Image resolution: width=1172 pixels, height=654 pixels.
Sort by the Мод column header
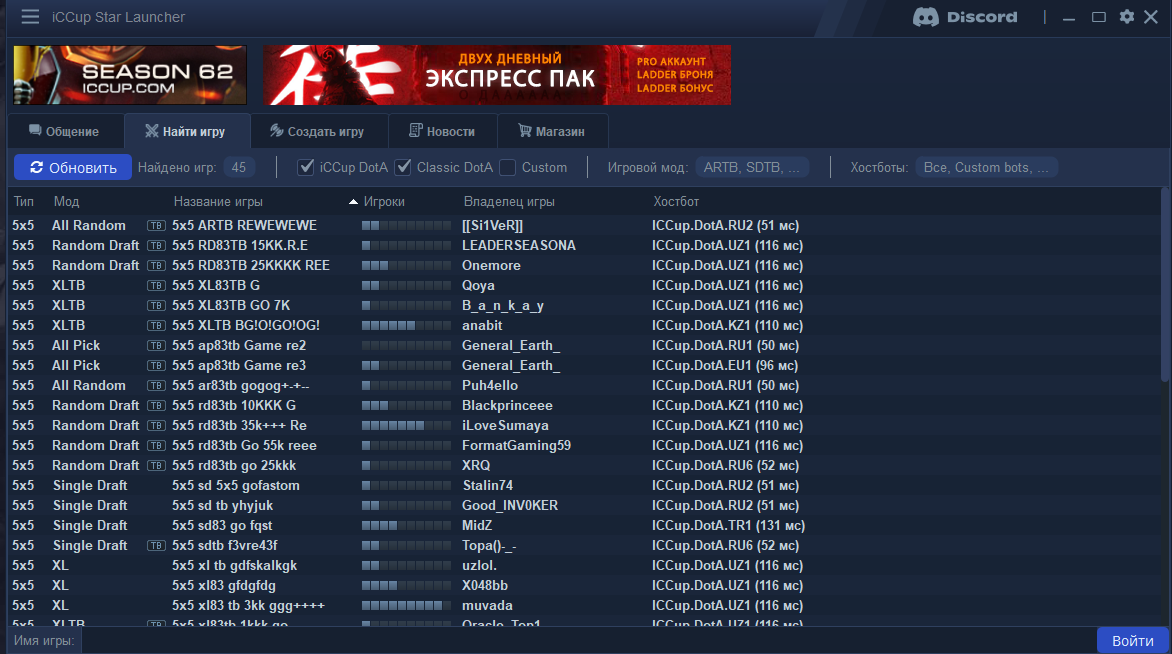click(x=67, y=202)
